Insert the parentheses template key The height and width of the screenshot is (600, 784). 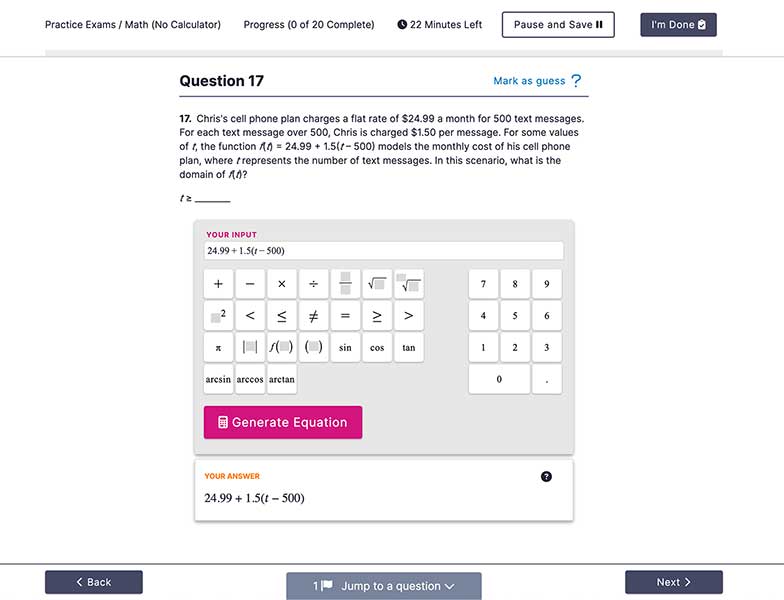(x=313, y=348)
